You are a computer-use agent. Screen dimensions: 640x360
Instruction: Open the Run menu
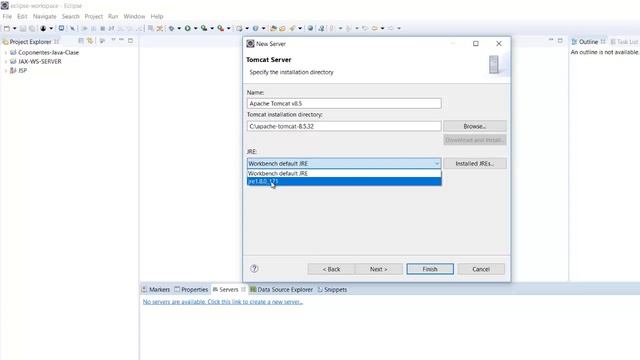[x=113, y=16]
